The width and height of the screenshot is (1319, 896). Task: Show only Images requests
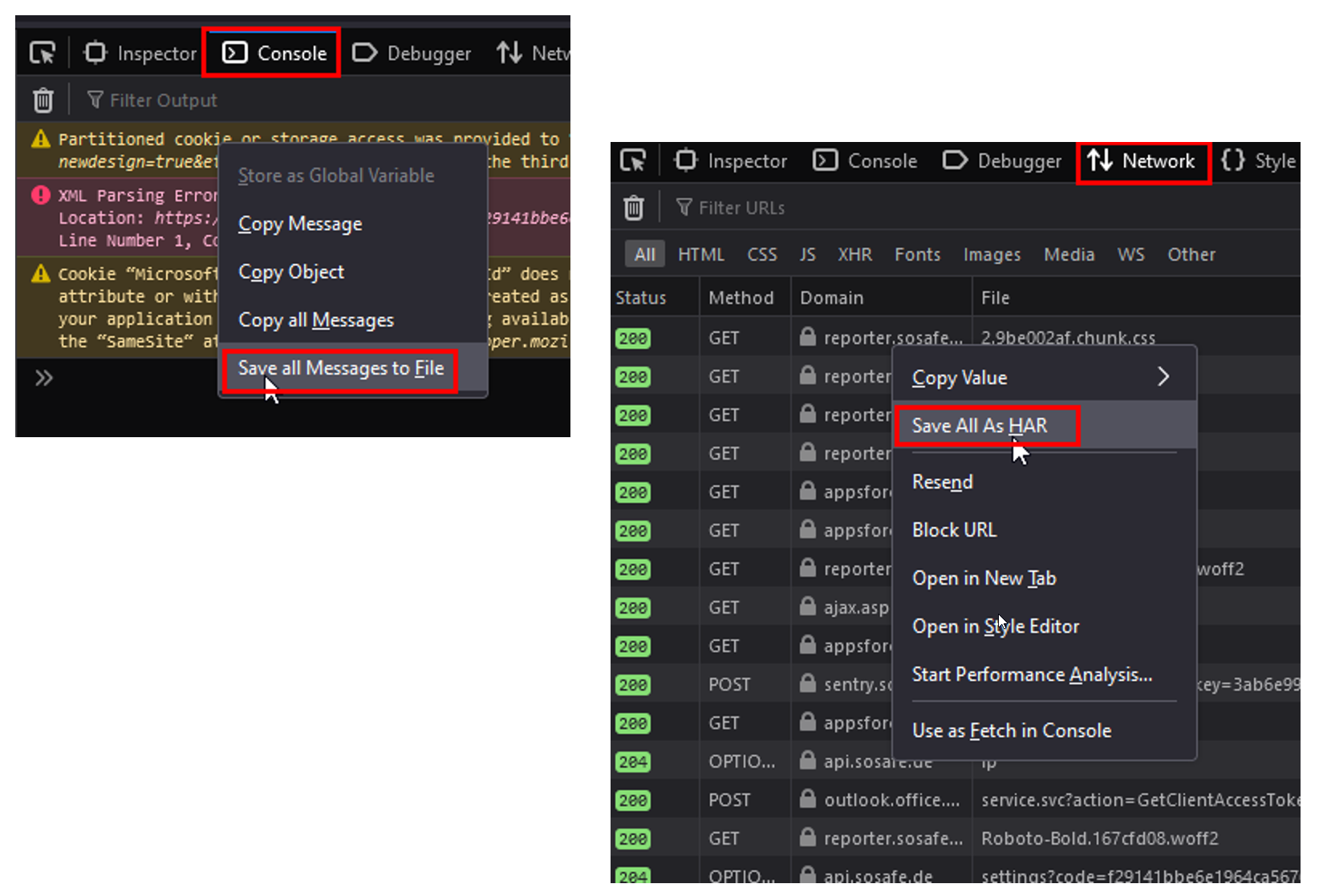click(x=992, y=255)
